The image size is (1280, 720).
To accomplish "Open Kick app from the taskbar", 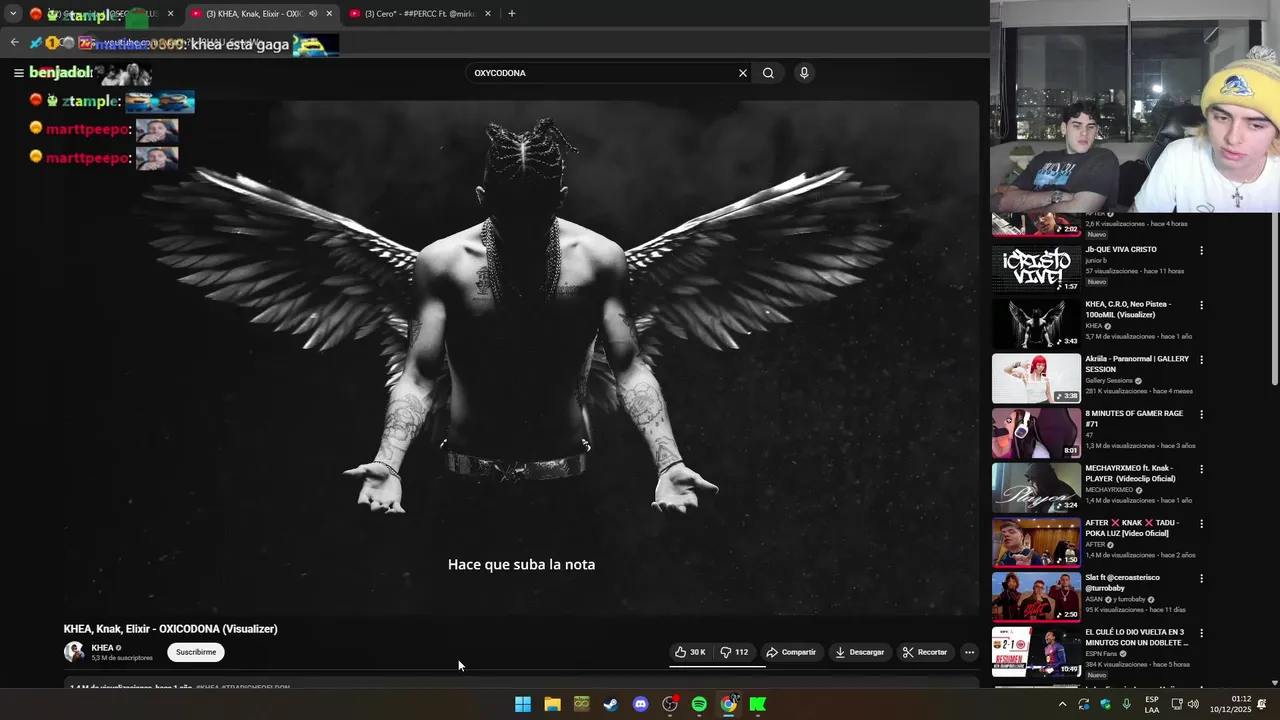I will point(758,704).
